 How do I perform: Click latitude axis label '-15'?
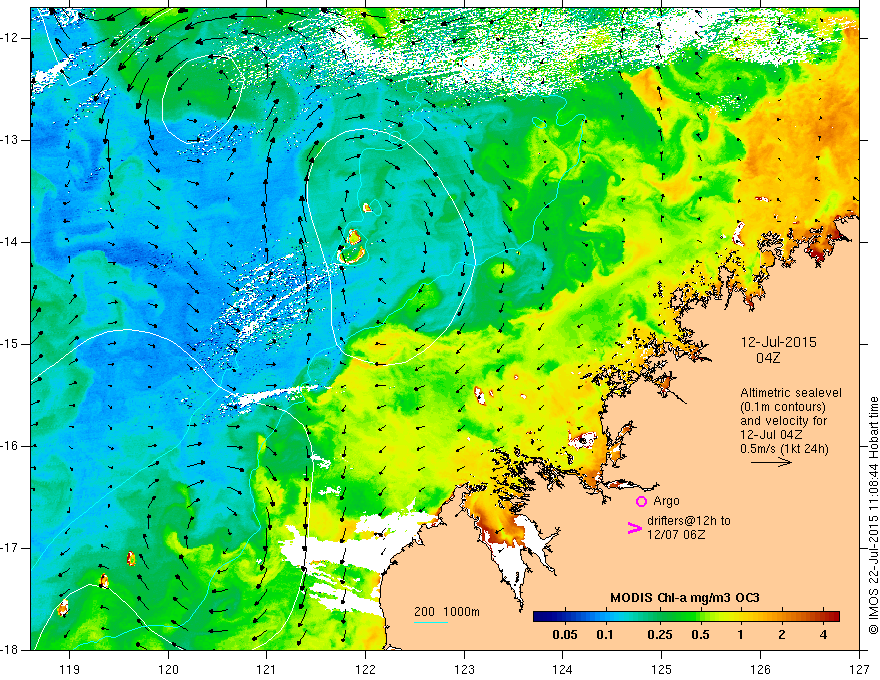(x=10, y=344)
